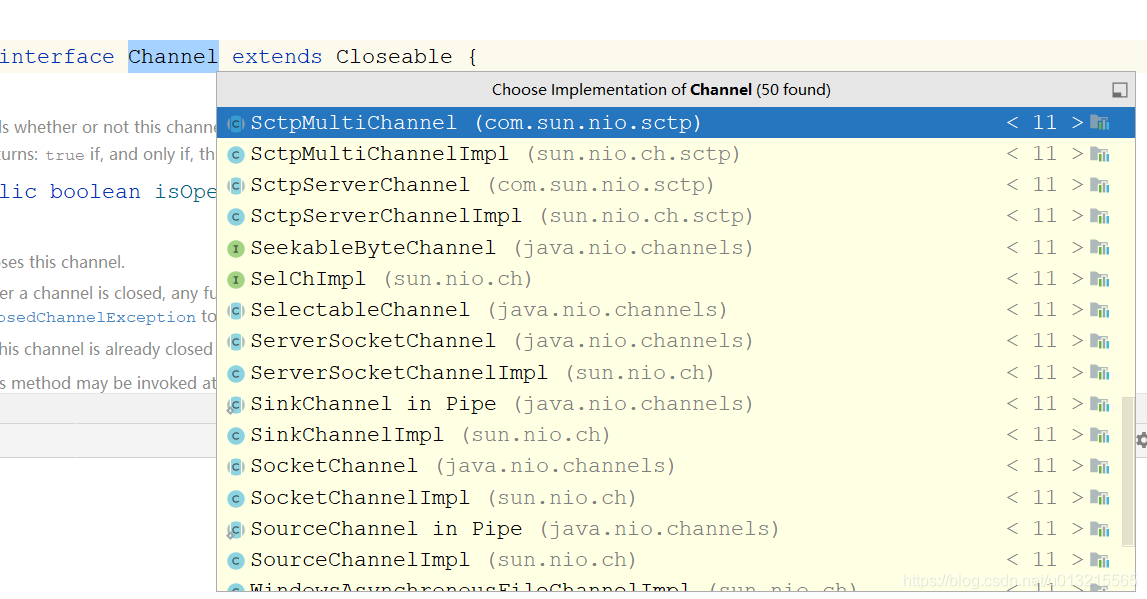Screen dimensions: 1147x599
Task: Select ServerSocketChannel abstract class entry
Action: (x=676, y=342)
